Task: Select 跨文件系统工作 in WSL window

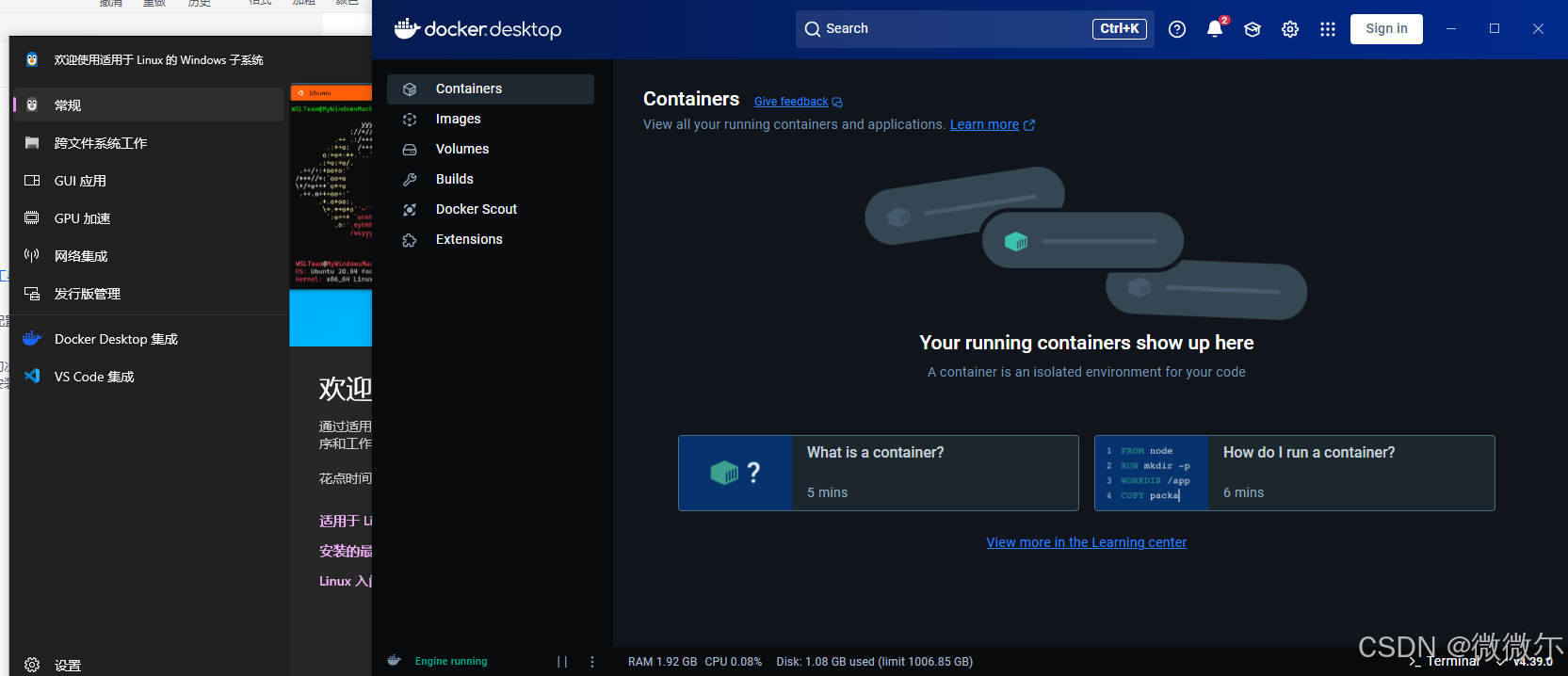Action: [x=148, y=142]
